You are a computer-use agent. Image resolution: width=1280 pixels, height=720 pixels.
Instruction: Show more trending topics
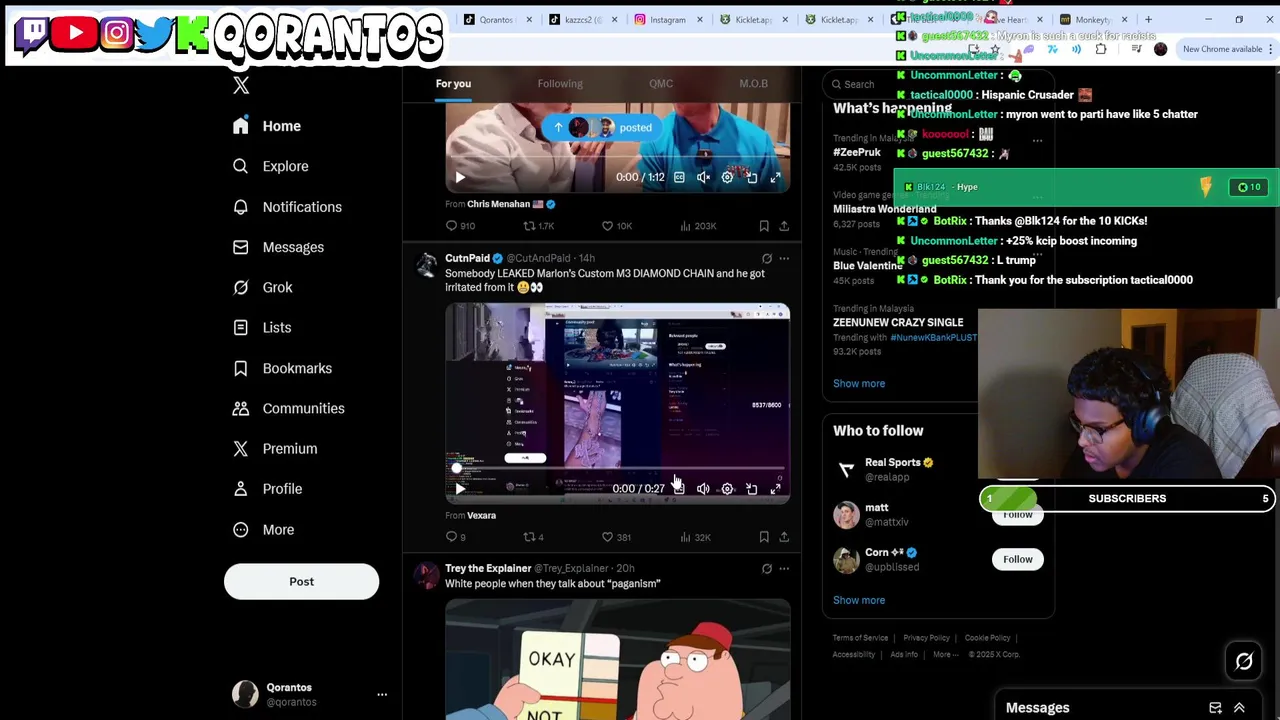859,383
